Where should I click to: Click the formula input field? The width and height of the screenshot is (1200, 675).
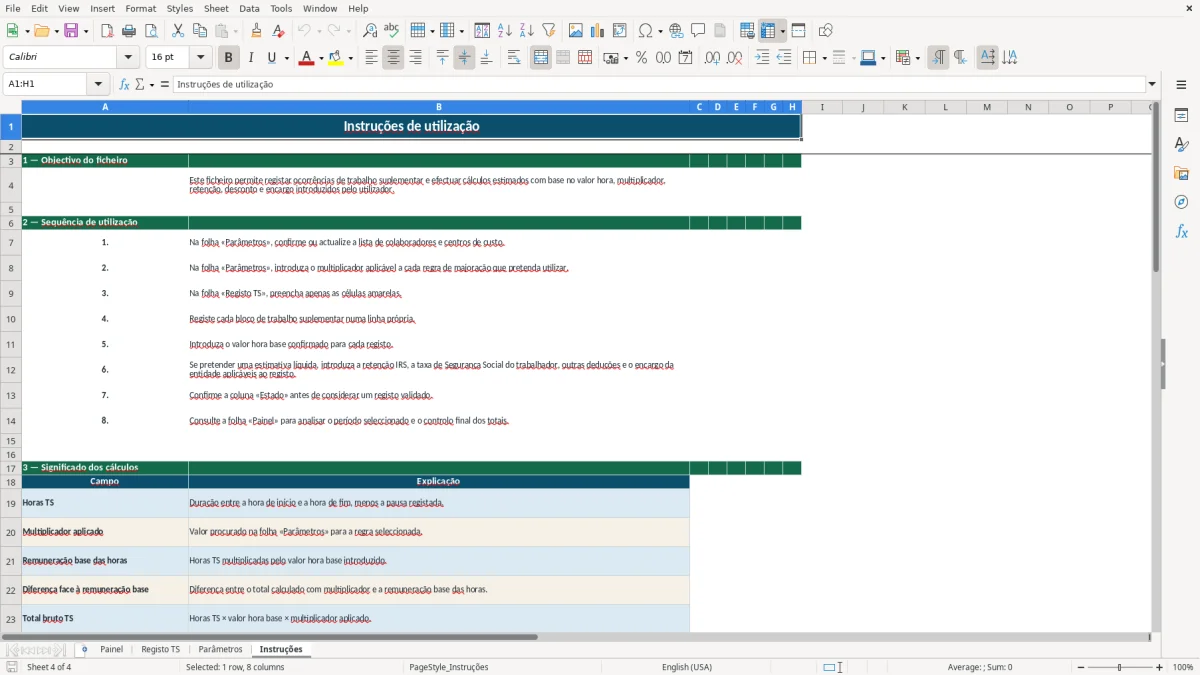[658, 84]
